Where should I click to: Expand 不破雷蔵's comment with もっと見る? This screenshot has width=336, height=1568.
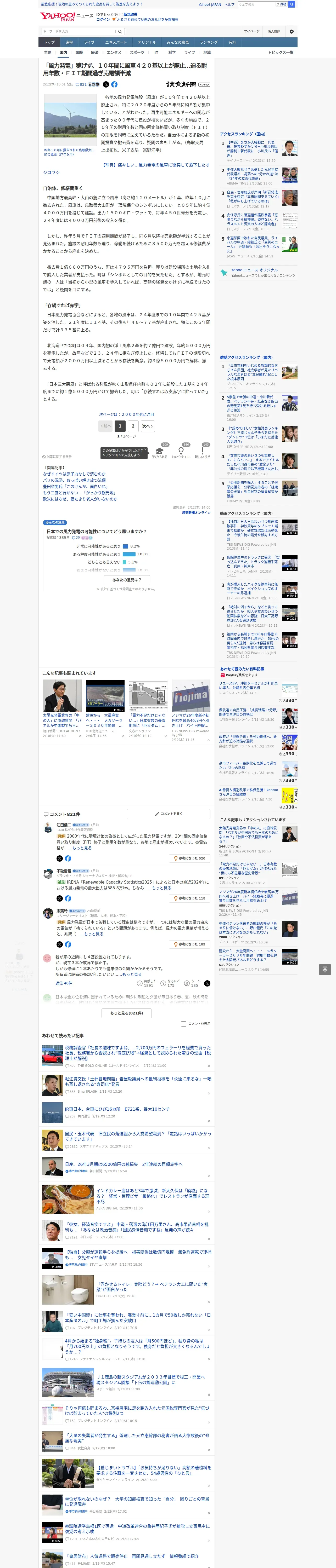tap(162, 888)
